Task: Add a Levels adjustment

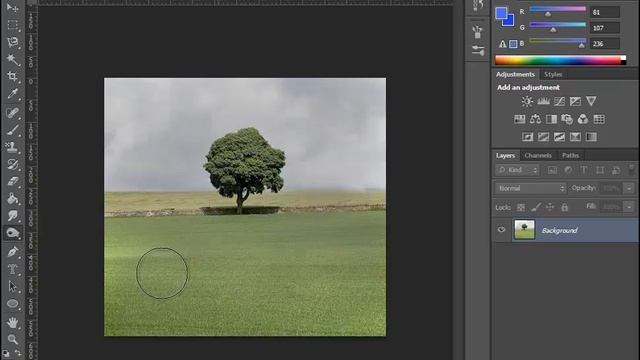Action: tap(543, 101)
